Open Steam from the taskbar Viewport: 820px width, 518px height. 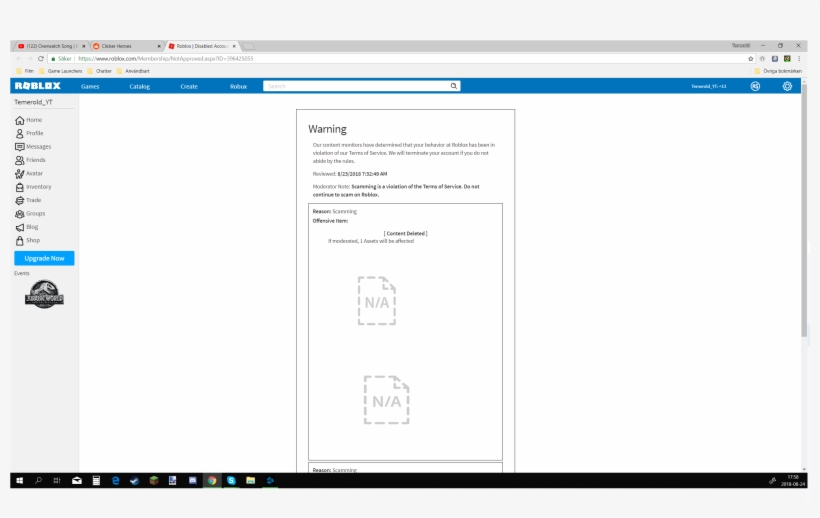pyautogui.click(x=134, y=480)
